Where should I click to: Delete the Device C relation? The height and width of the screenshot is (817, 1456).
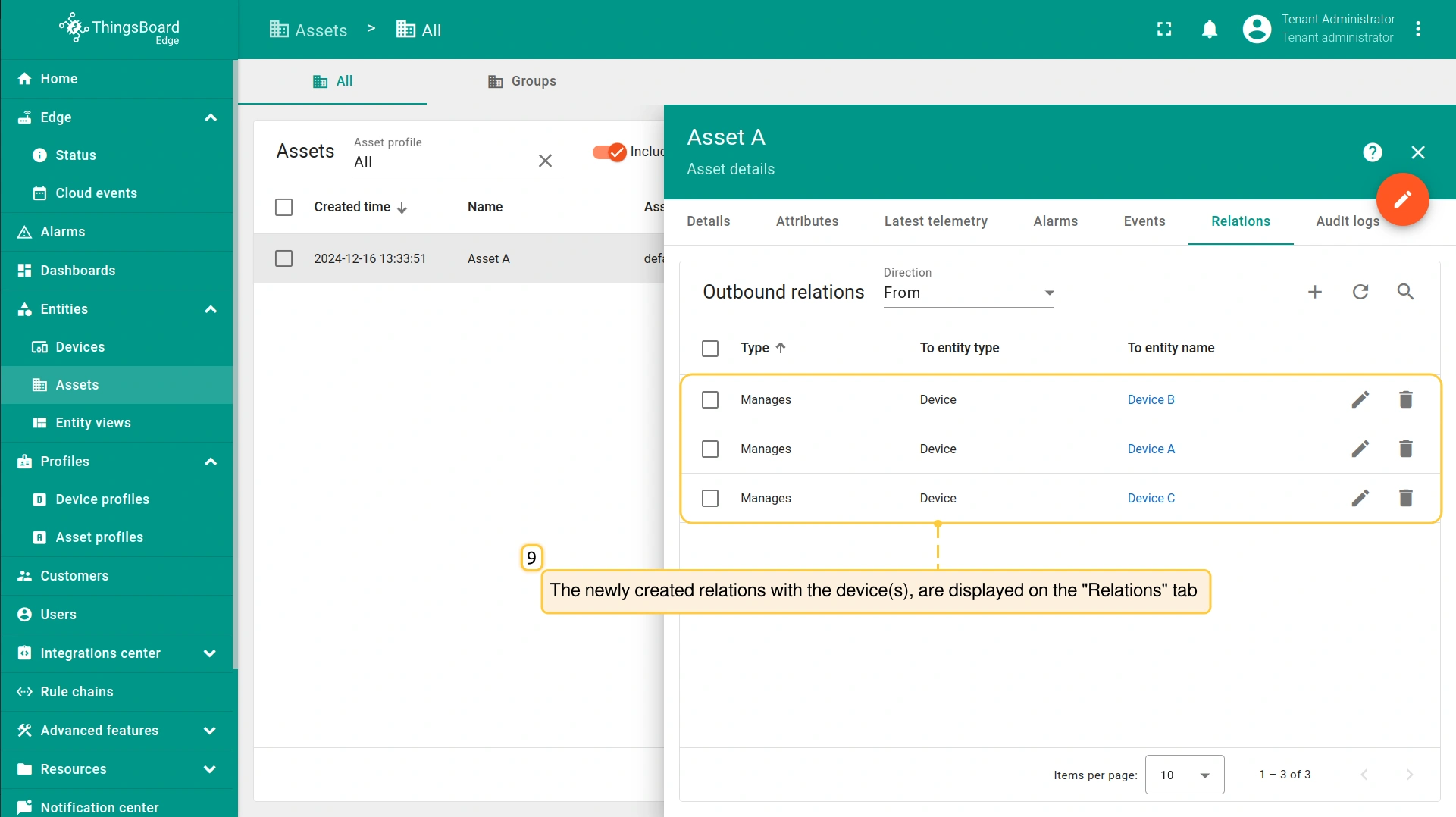[x=1405, y=498]
